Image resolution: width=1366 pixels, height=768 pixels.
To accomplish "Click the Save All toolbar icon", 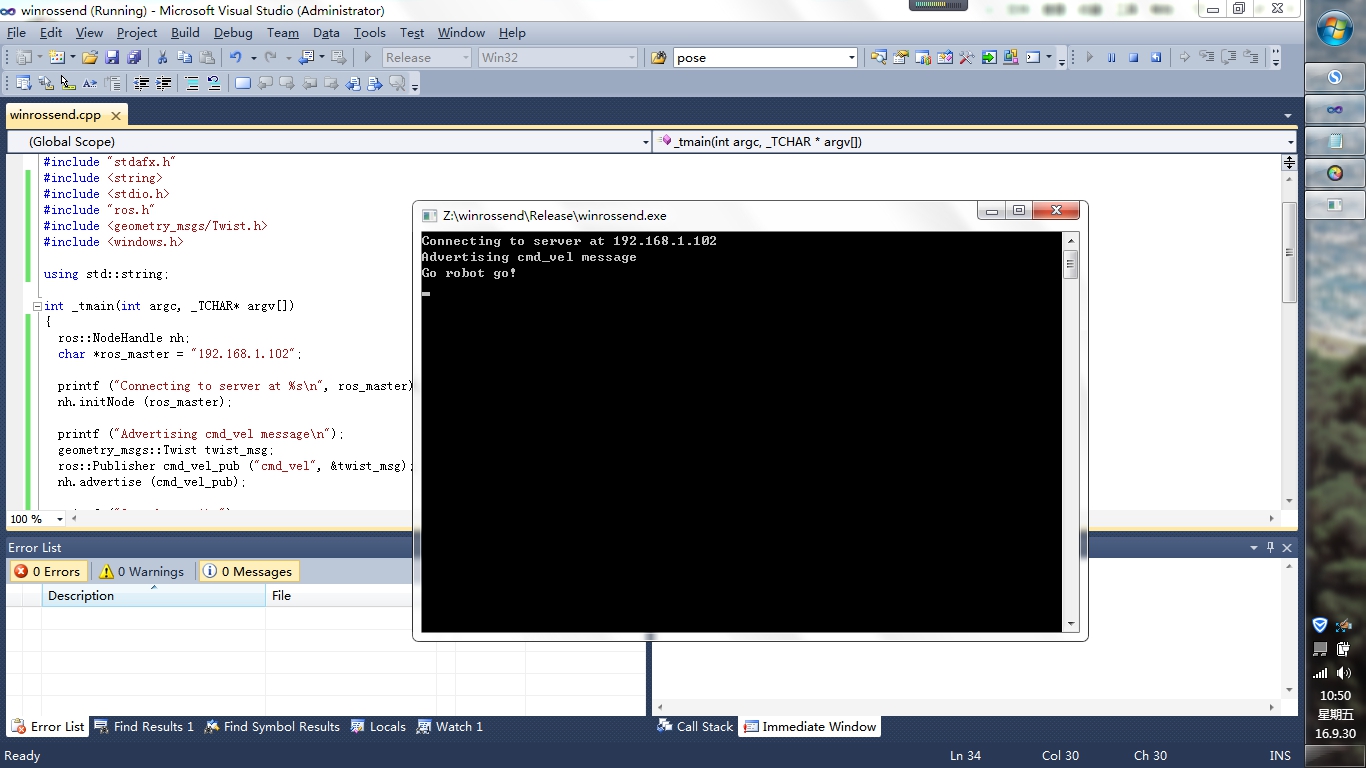I will 133,58.
